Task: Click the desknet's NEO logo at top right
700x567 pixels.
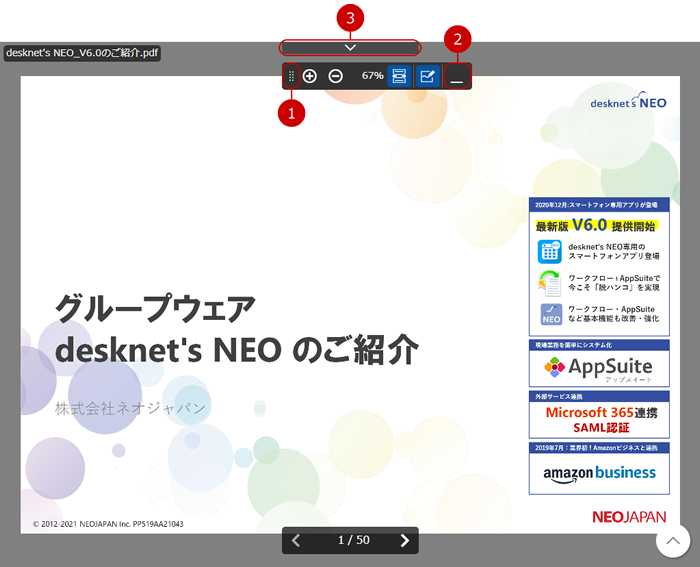Action: click(627, 101)
